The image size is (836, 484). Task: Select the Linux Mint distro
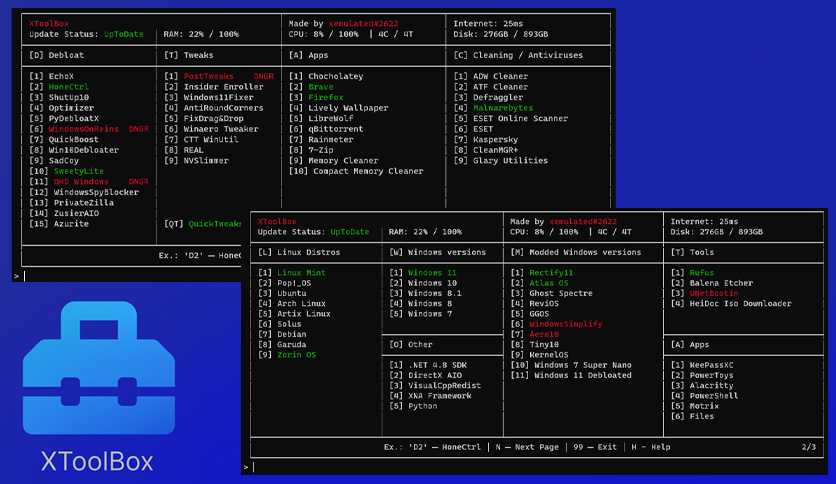(292, 272)
